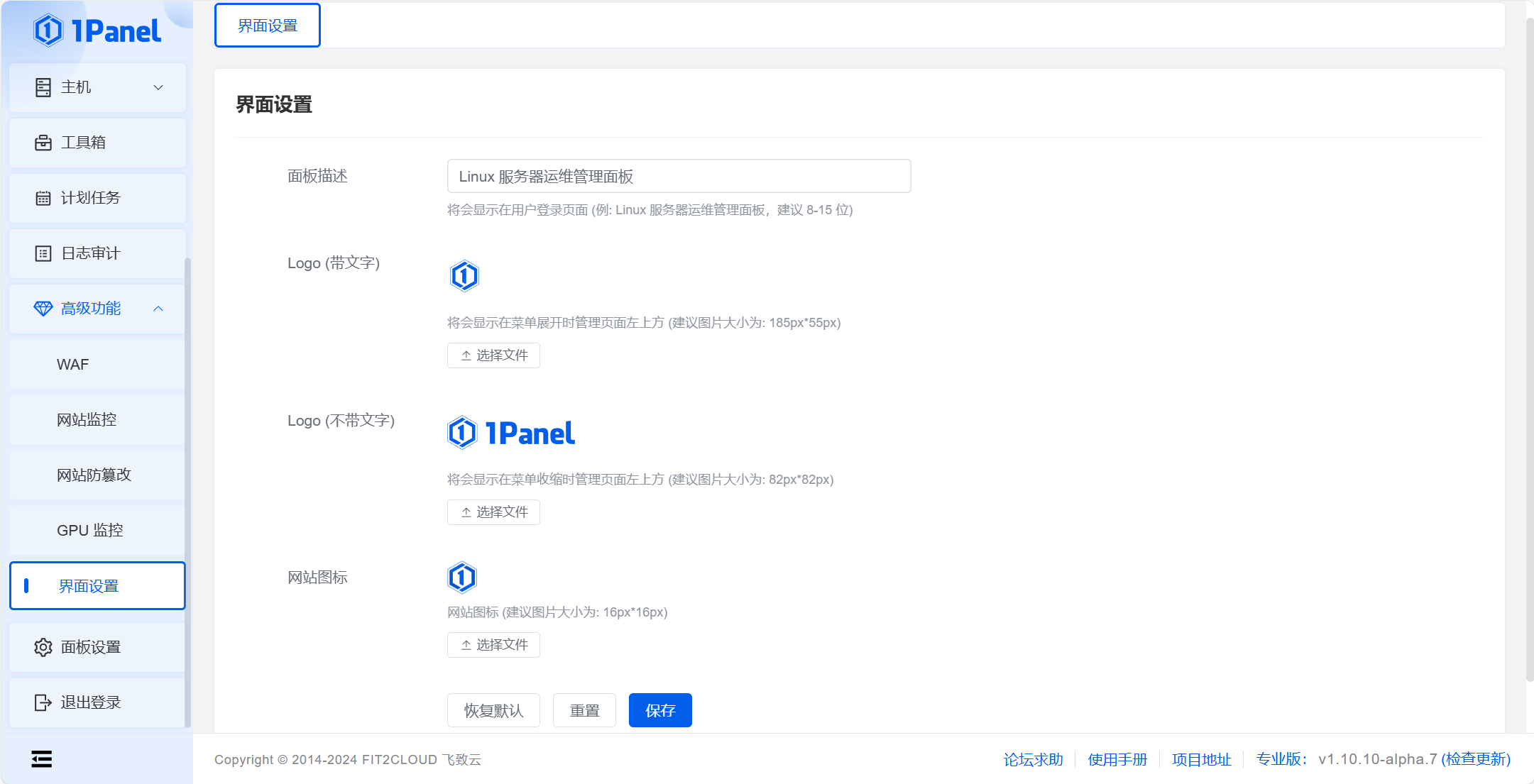The image size is (1534, 784).
Task: Click the Logo (带文字) preview image
Action: tap(464, 276)
